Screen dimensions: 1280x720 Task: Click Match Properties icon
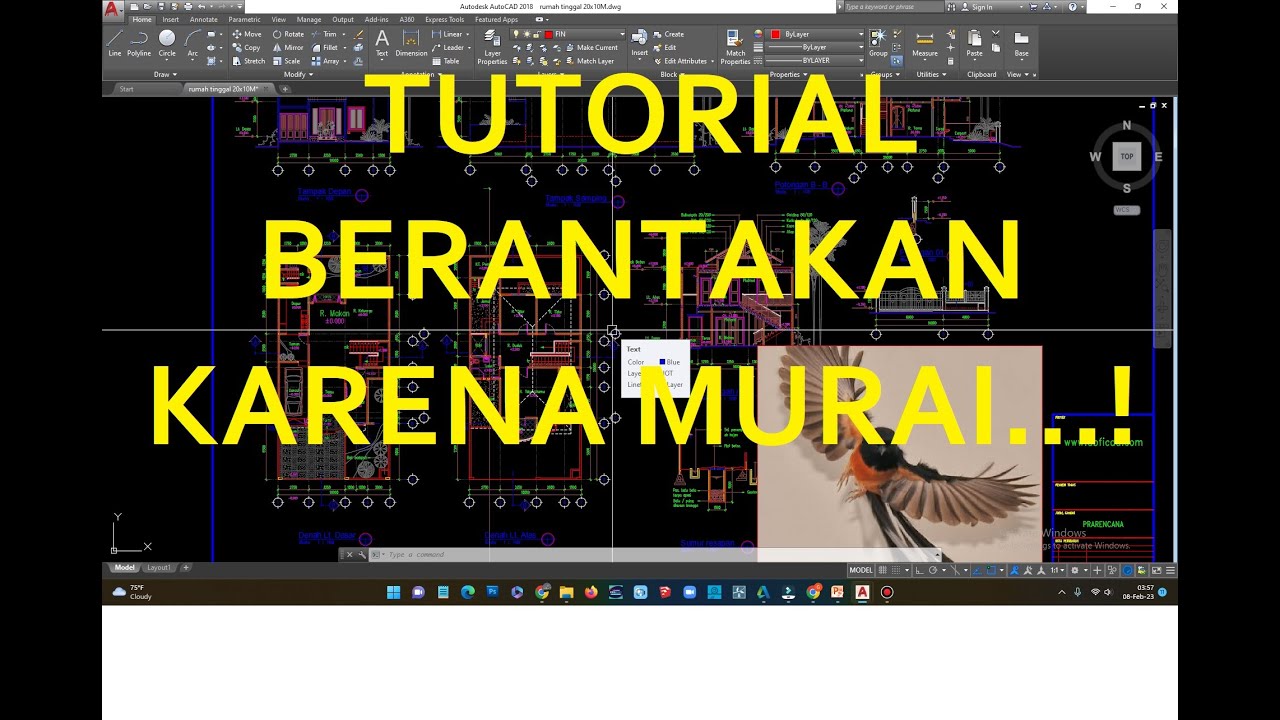coord(735,47)
